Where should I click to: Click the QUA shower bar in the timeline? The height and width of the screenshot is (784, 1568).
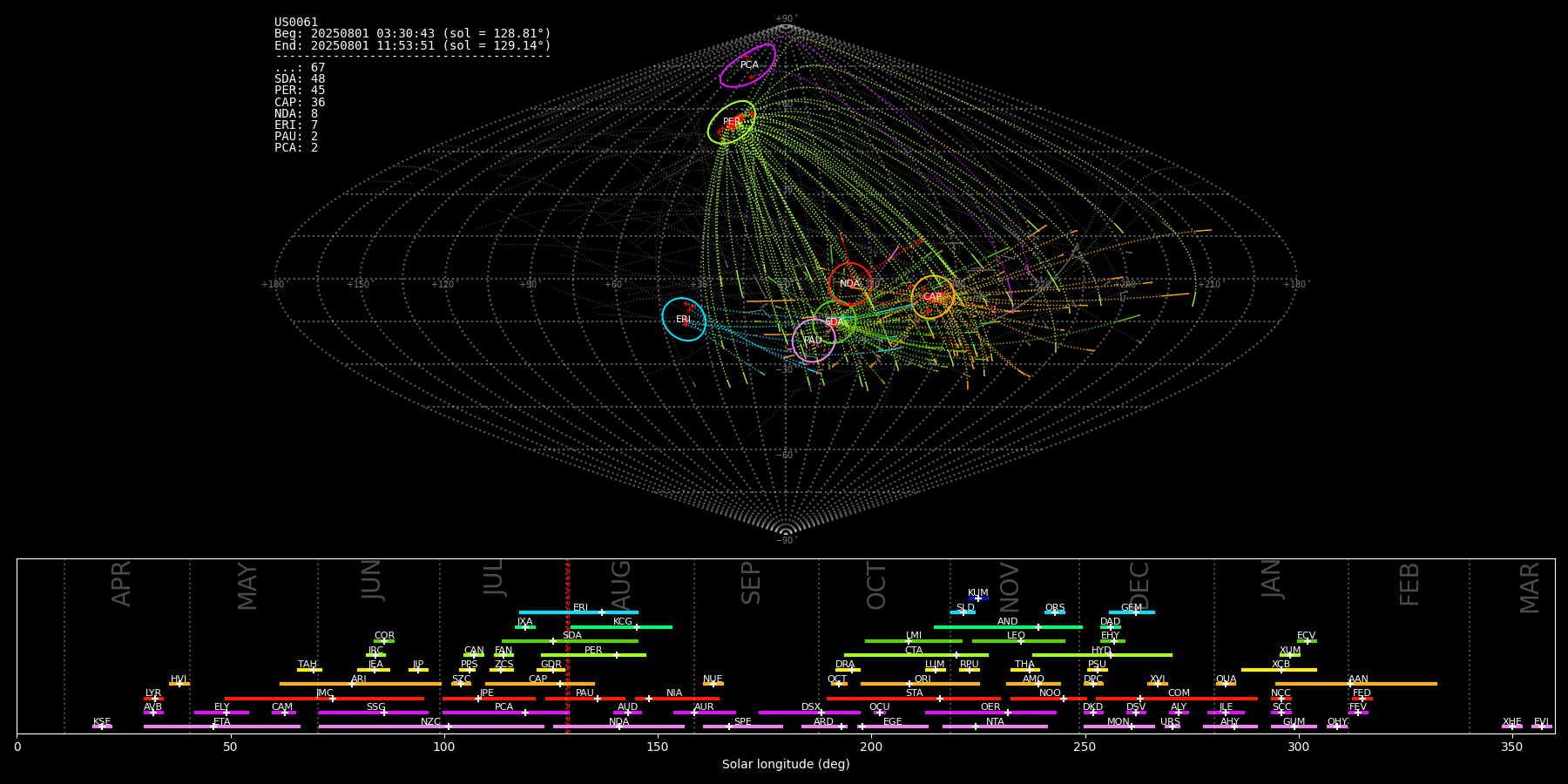tap(1226, 684)
